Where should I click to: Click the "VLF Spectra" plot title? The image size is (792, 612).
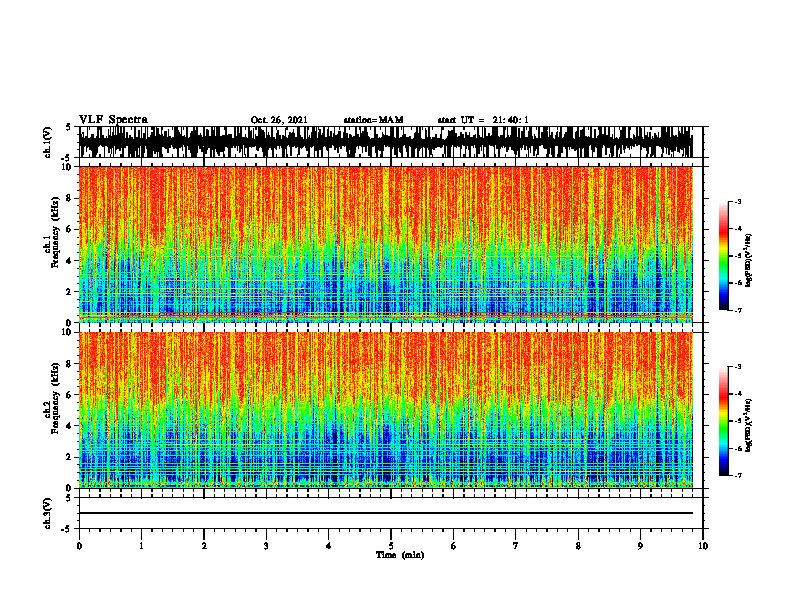tap(113, 120)
